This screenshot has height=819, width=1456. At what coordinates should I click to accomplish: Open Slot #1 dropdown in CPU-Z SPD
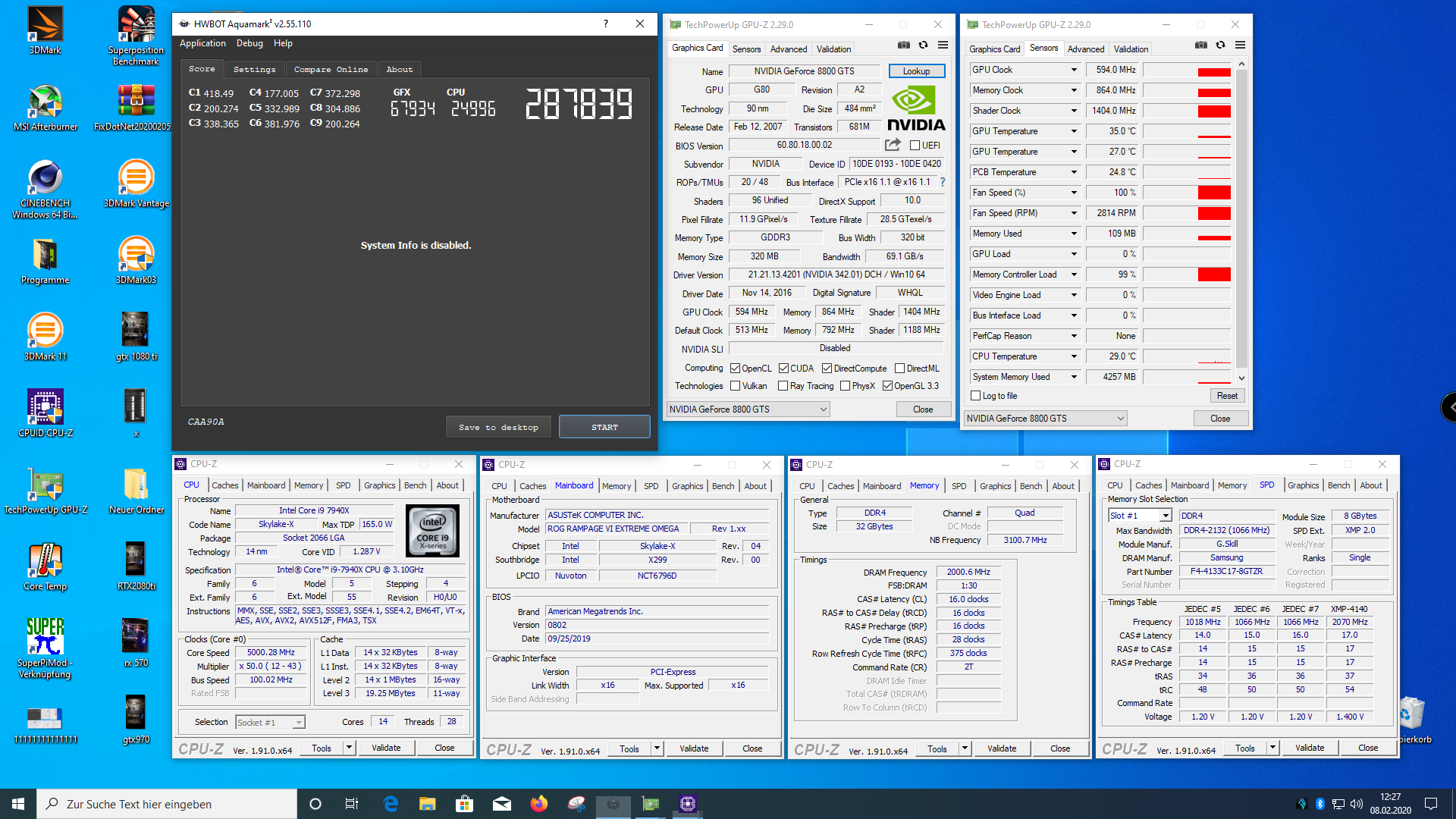[x=1140, y=516]
